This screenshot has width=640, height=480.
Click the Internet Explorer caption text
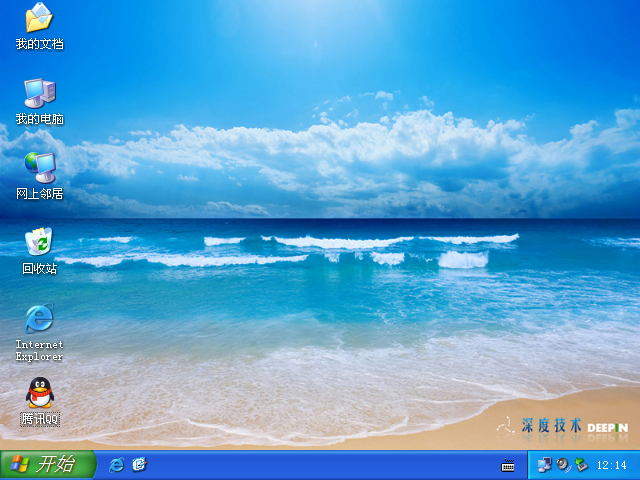pyautogui.click(x=39, y=350)
